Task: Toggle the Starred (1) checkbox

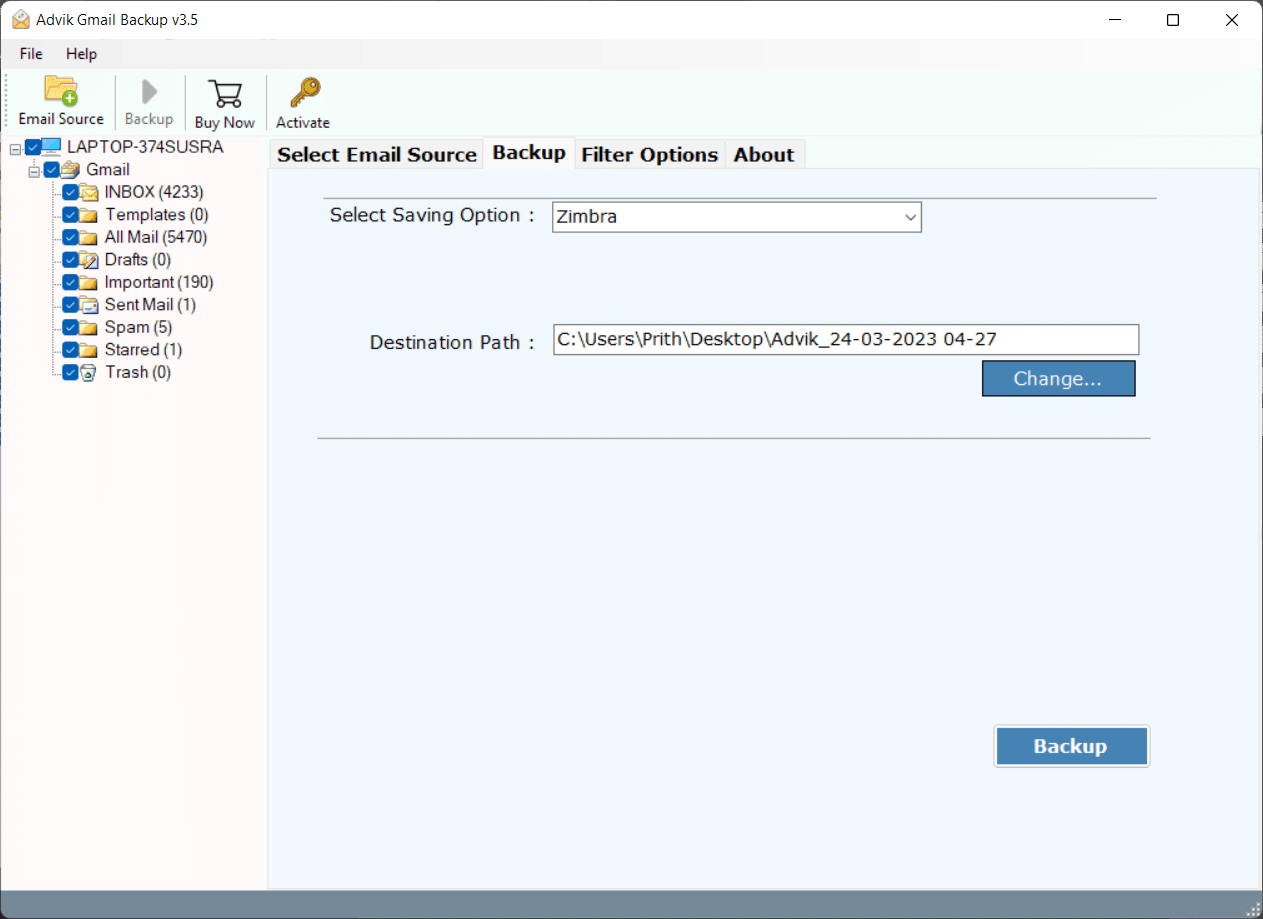Action: (70, 350)
